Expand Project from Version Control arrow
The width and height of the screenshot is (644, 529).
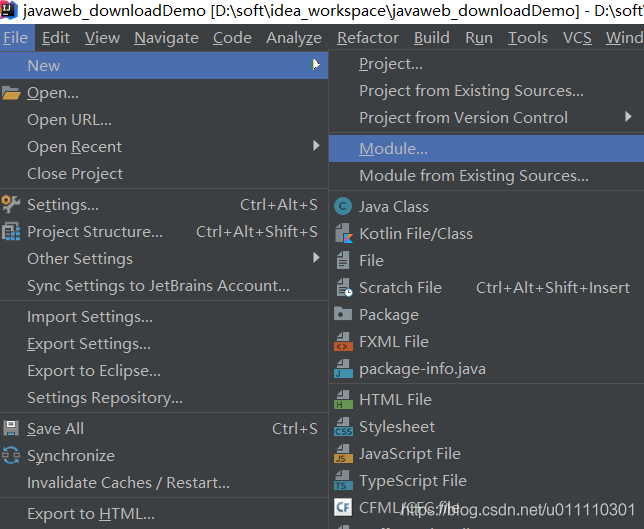click(628, 116)
